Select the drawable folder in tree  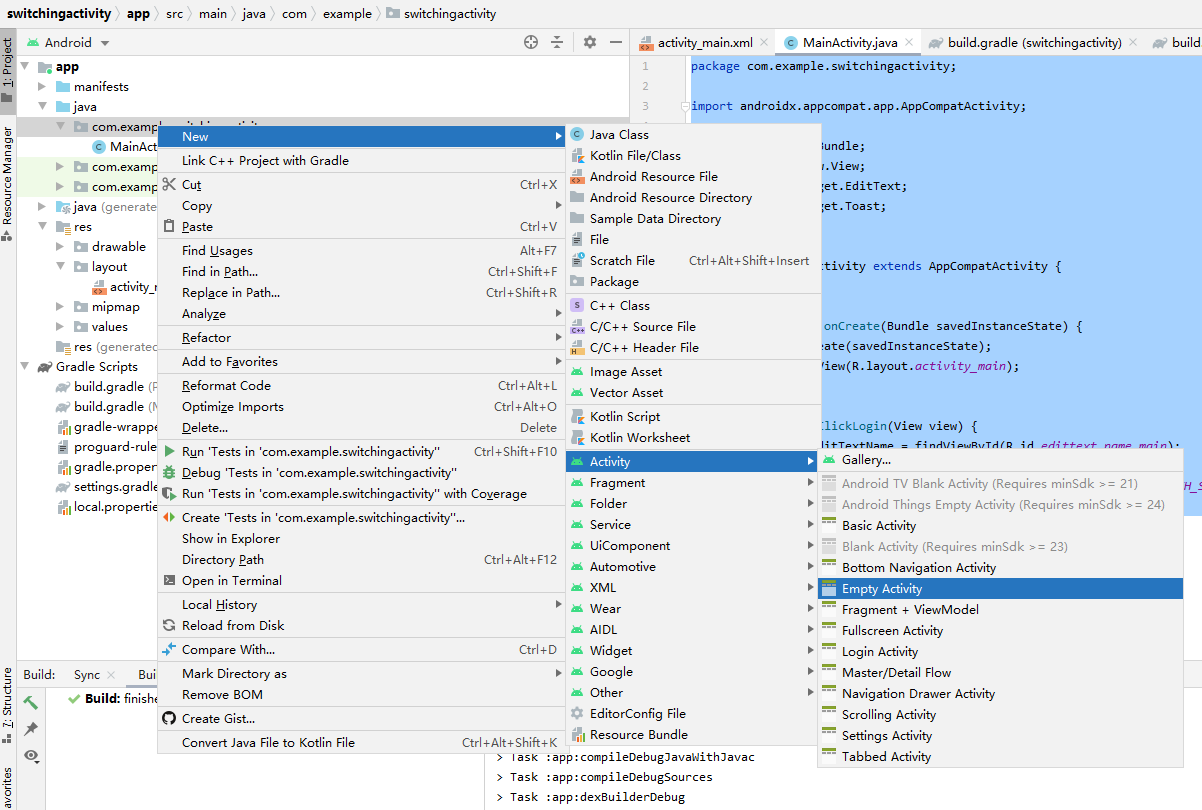pyautogui.click(x=118, y=247)
